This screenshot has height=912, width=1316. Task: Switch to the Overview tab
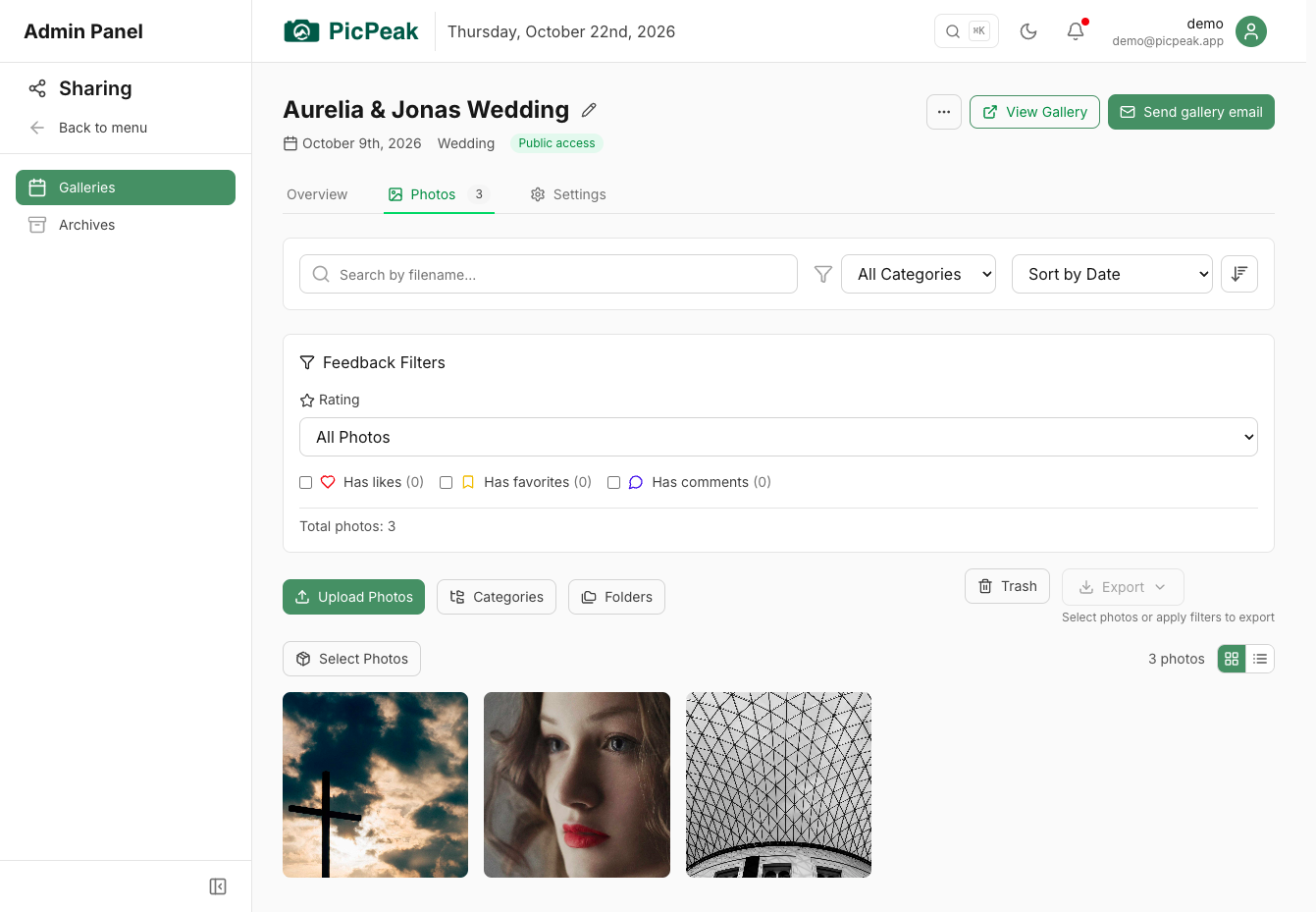(317, 194)
